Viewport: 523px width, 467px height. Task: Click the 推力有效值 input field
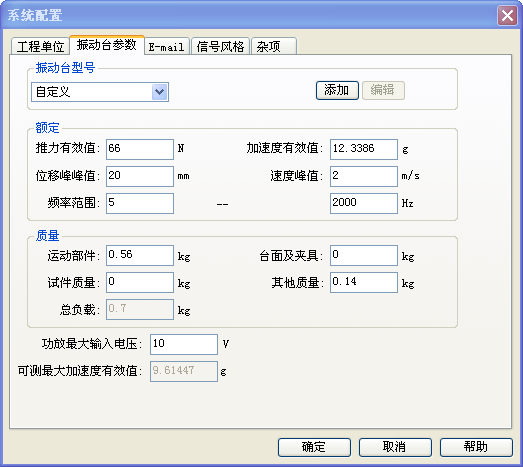coord(140,149)
